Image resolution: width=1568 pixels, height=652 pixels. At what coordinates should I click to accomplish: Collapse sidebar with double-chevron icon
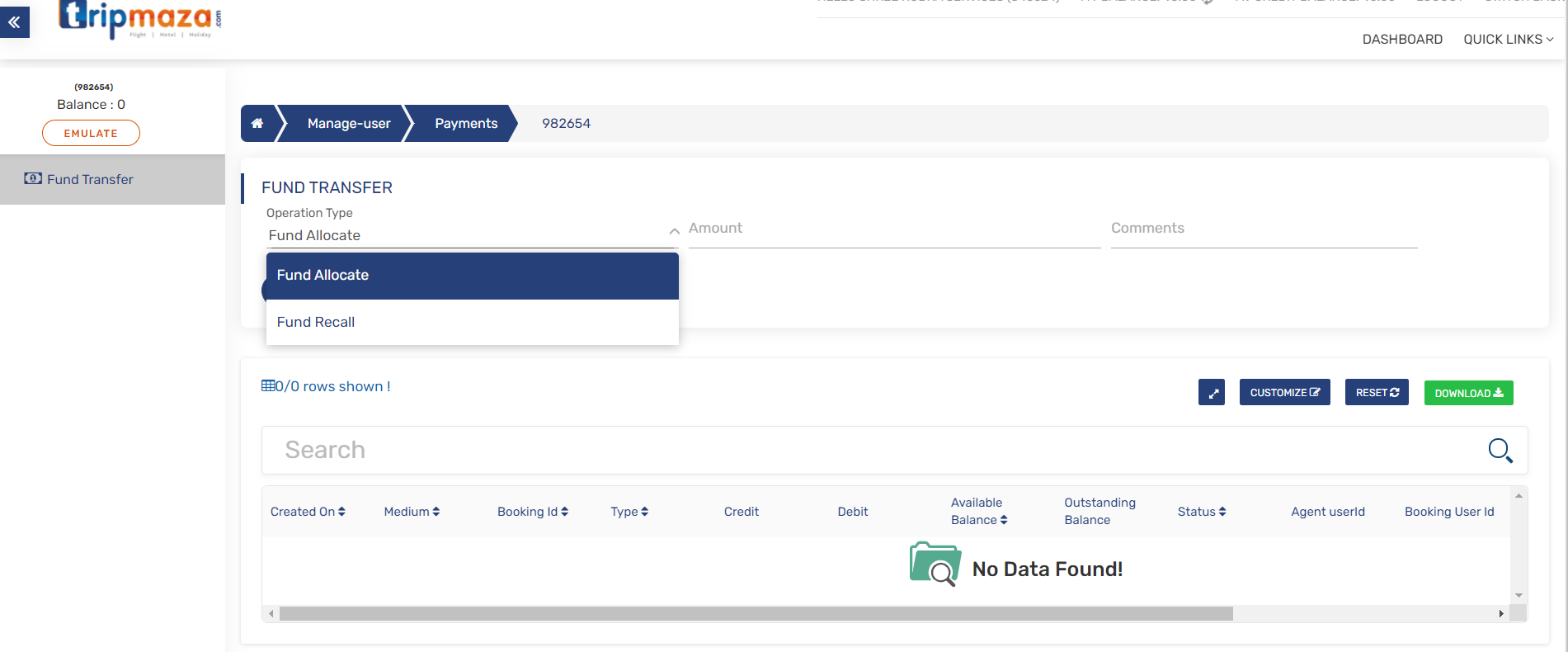pos(15,22)
